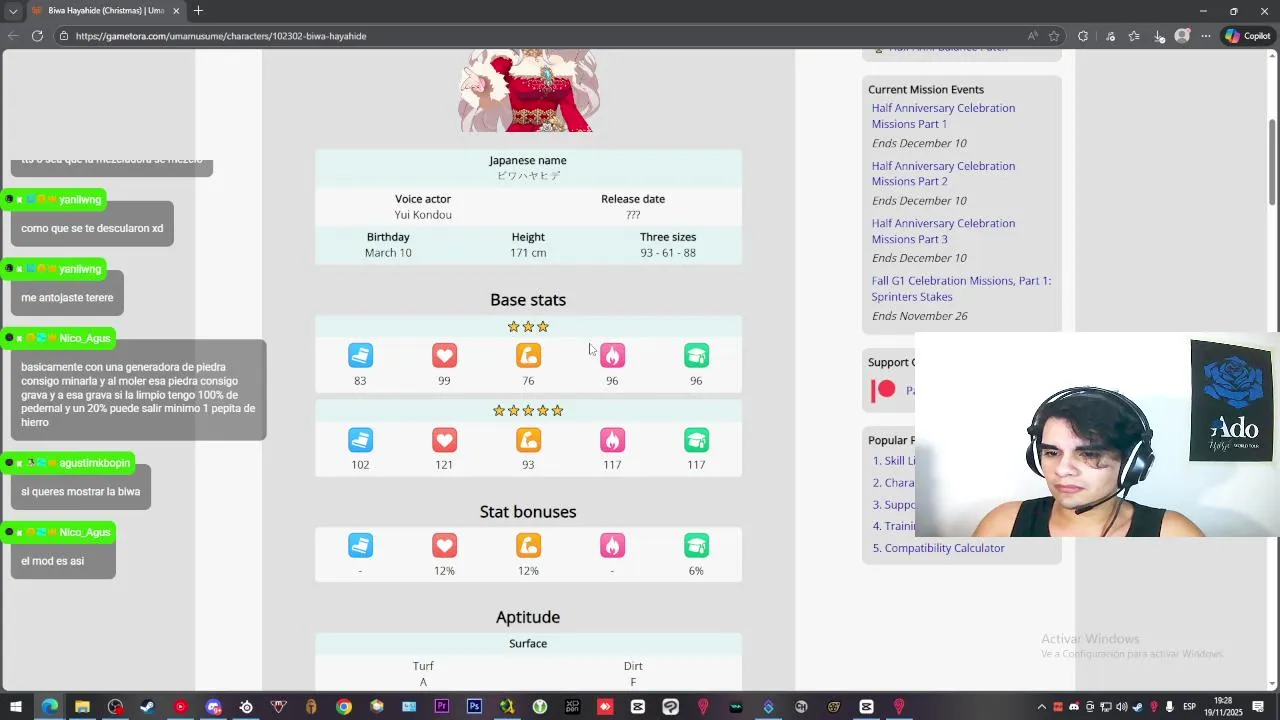The height and width of the screenshot is (720, 1280).
Task: Click the voice actor name Yui Kondou
Action: (x=423, y=215)
